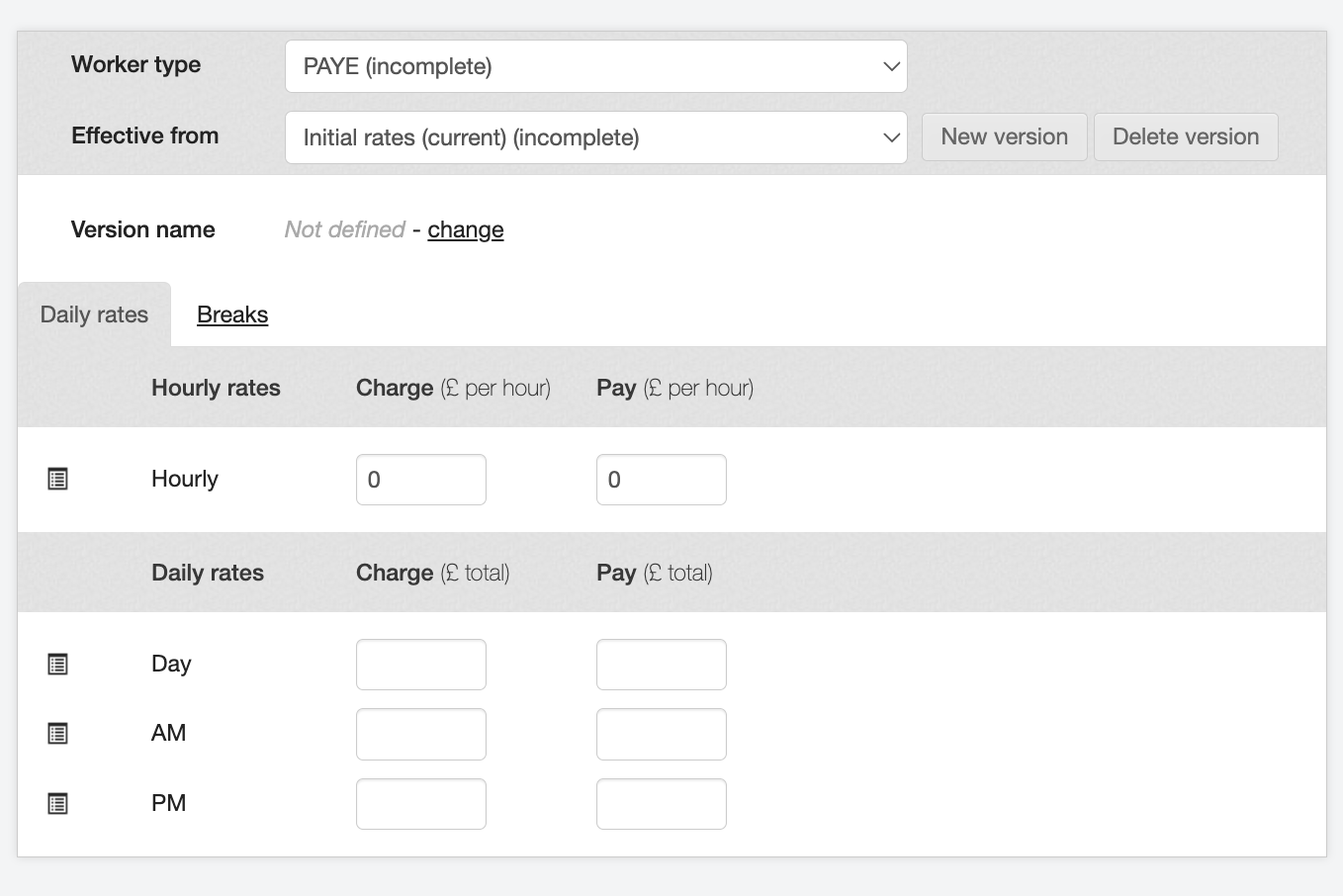Click the change link for Version name
Image resolution: width=1343 pixels, height=896 pixels.
click(465, 229)
